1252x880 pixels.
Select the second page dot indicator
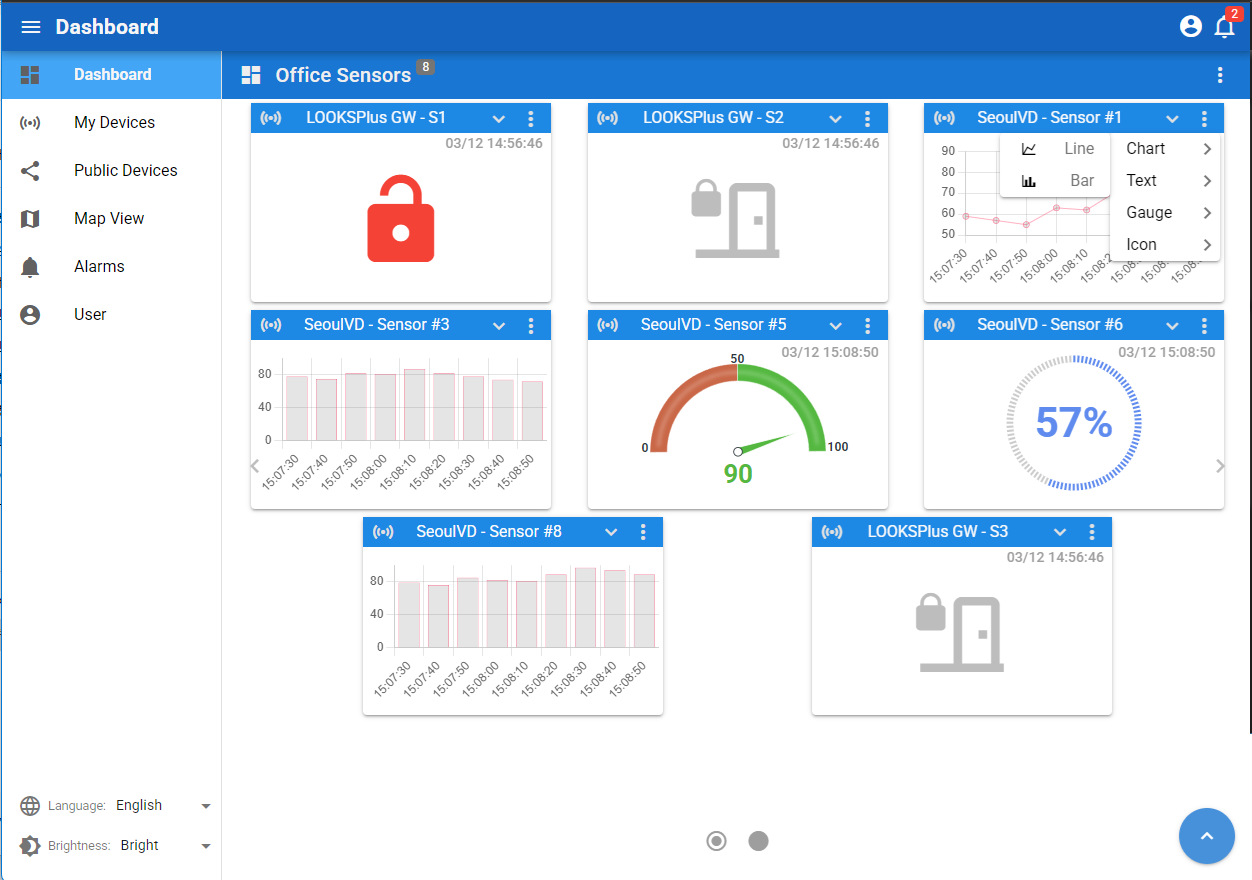coord(758,841)
